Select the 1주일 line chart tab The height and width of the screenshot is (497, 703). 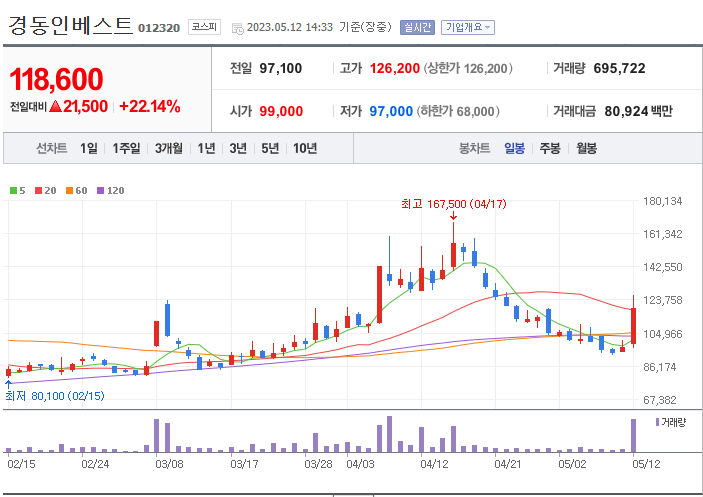(x=126, y=148)
